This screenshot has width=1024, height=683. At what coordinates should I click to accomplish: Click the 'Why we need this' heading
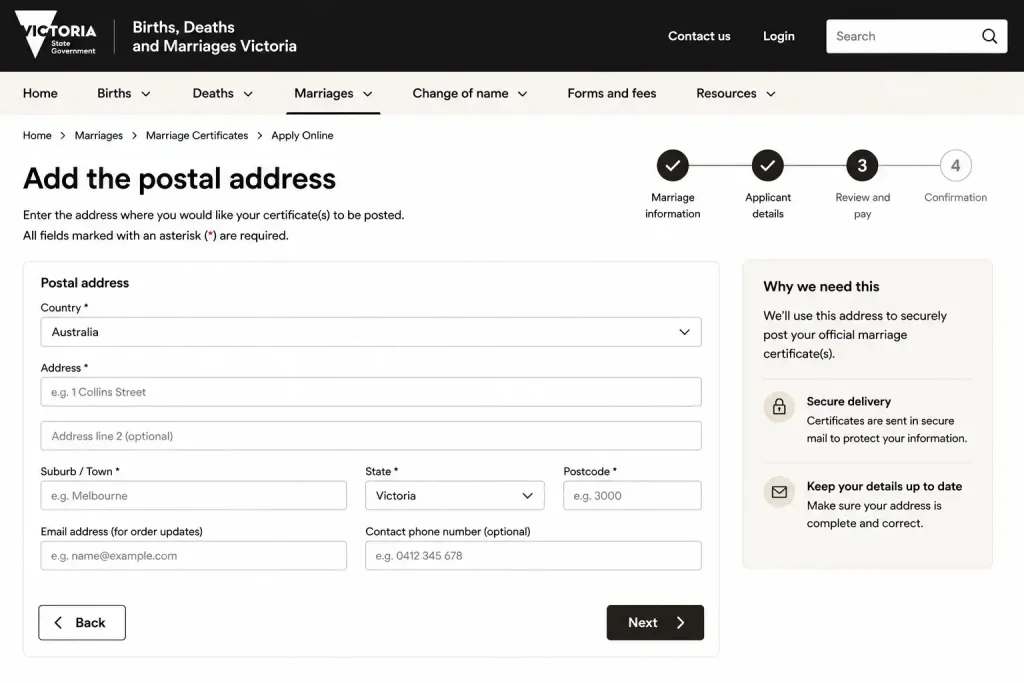(x=821, y=286)
